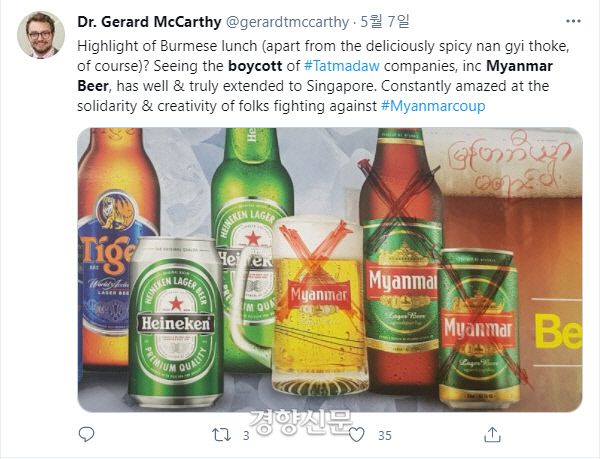Viewport: 602px width, 459px height.
Task: View the retweet count of 3
Action: pyautogui.click(x=246, y=436)
